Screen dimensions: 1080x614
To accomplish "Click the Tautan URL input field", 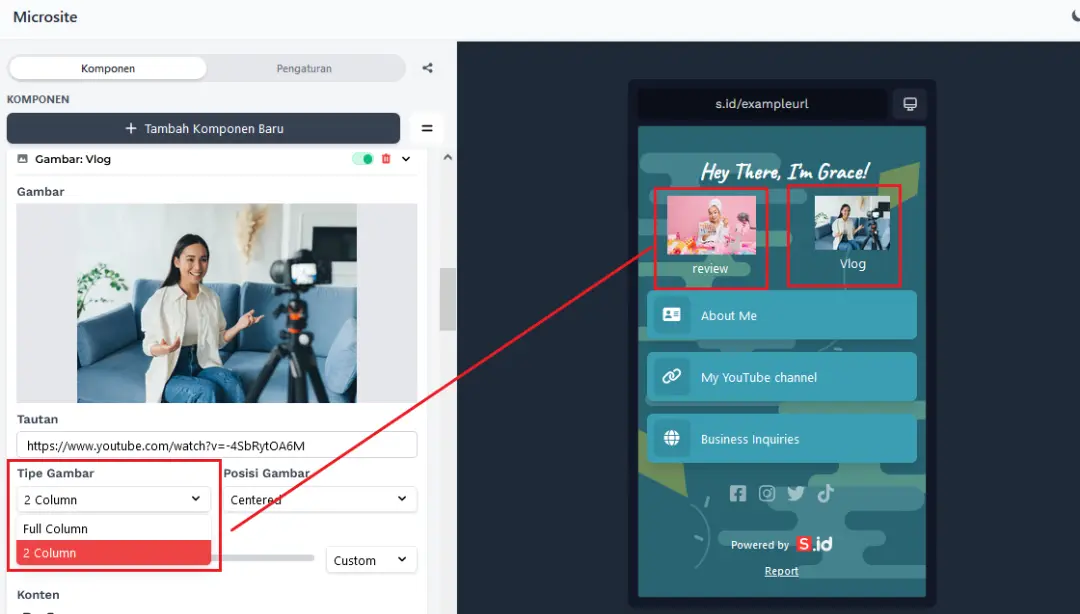I will (216, 446).
